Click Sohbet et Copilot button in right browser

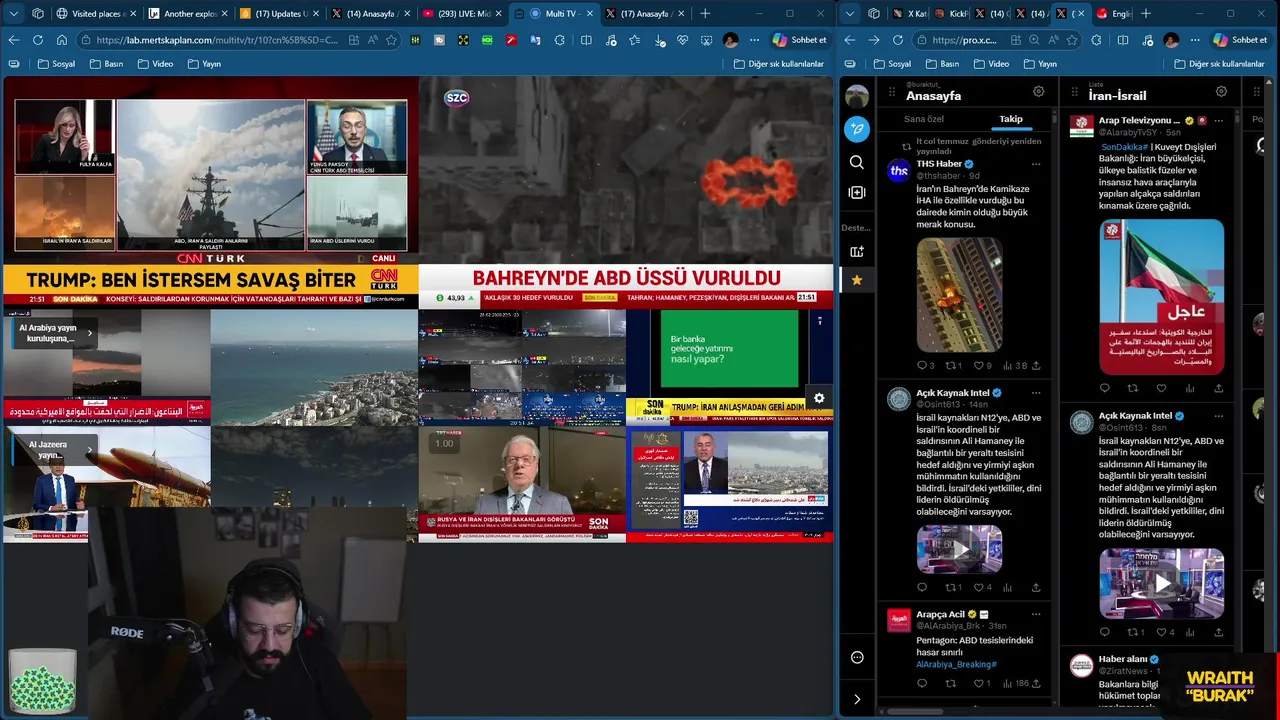(1240, 40)
